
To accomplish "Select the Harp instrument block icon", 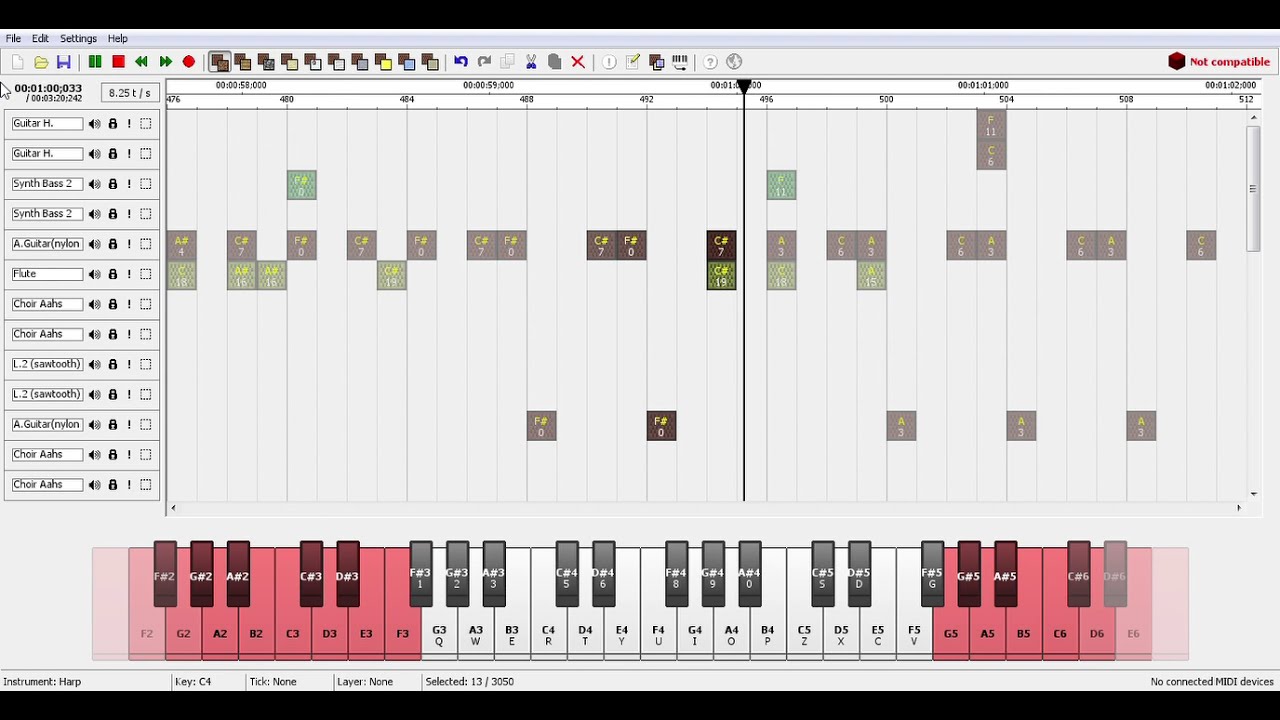I will [x=220, y=62].
